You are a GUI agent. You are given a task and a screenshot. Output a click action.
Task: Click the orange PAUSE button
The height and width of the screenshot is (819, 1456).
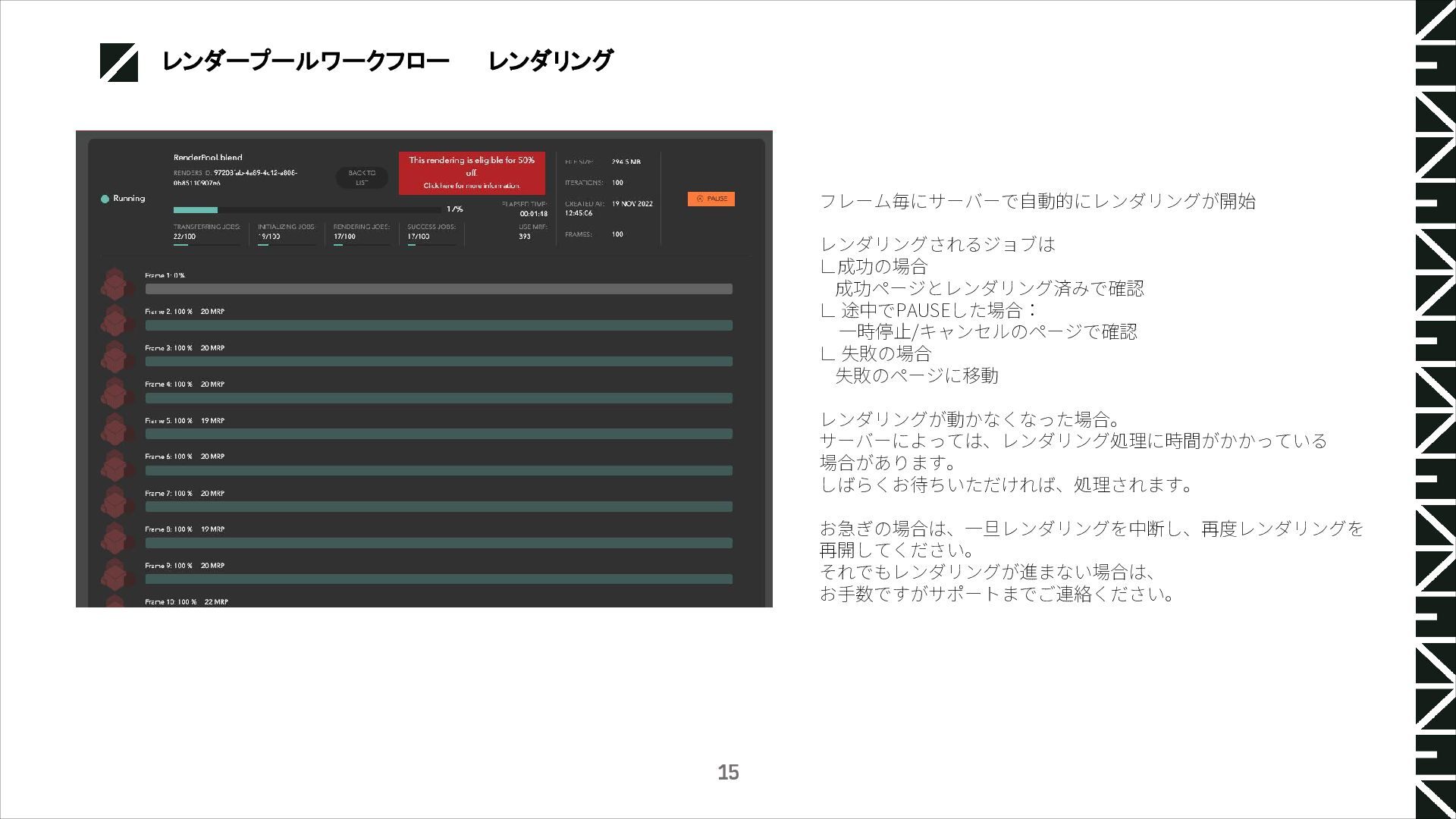pyautogui.click(x=711, y=199)
